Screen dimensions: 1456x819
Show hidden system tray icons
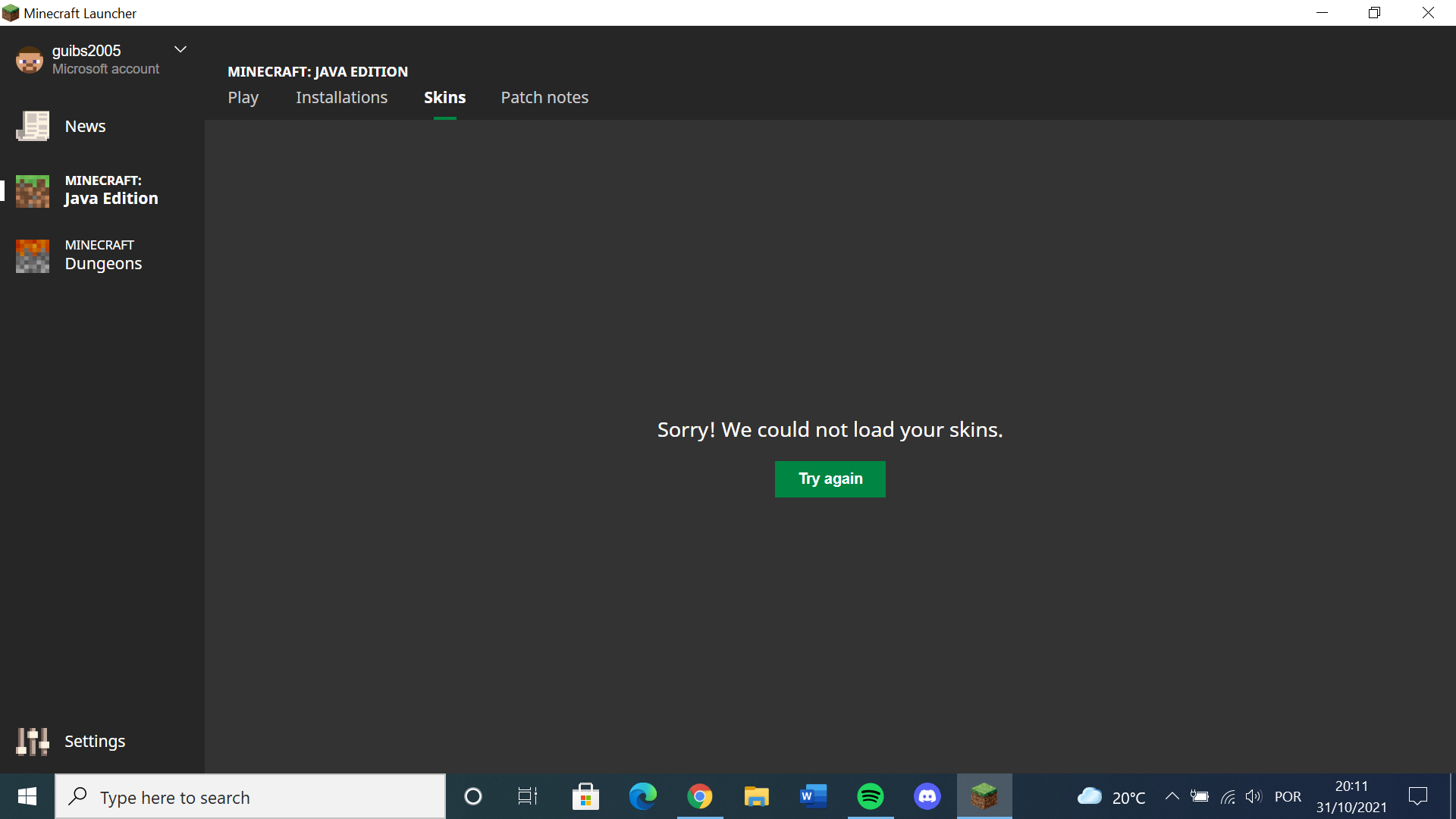click(x=1172, y=796)
